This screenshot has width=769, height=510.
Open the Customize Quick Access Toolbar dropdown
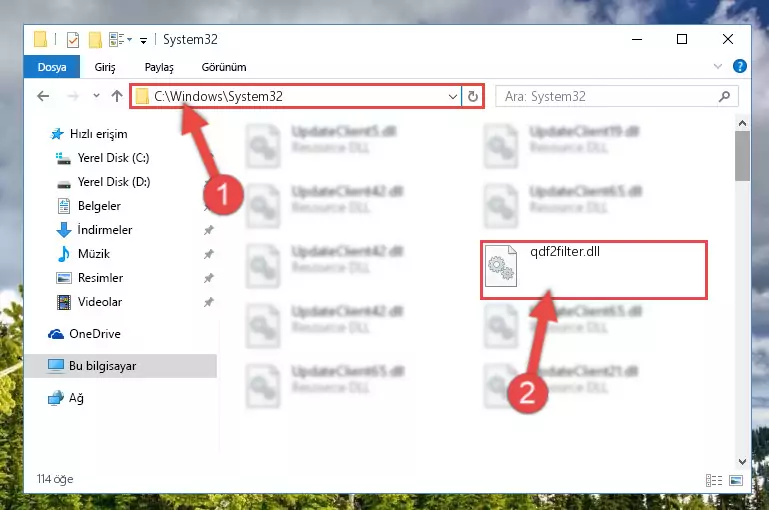tap(143, 41)
